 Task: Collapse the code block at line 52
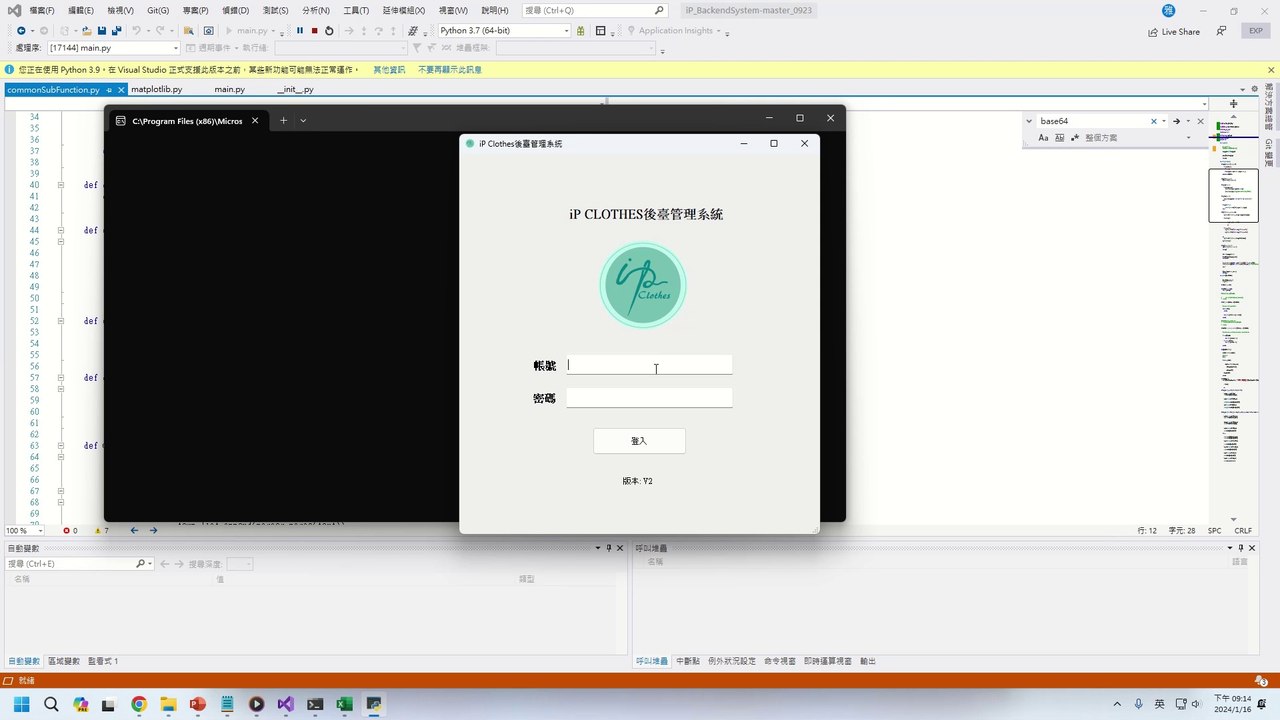[61, 321]
